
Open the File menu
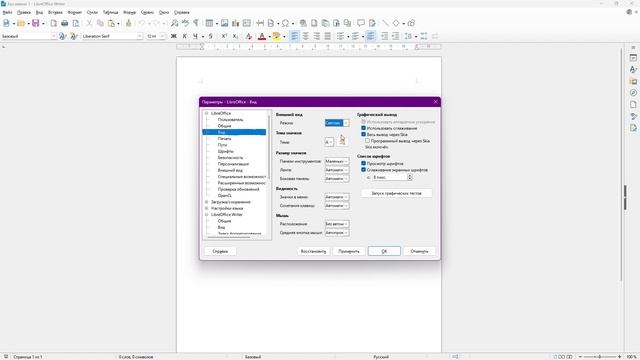pos(7,13)
